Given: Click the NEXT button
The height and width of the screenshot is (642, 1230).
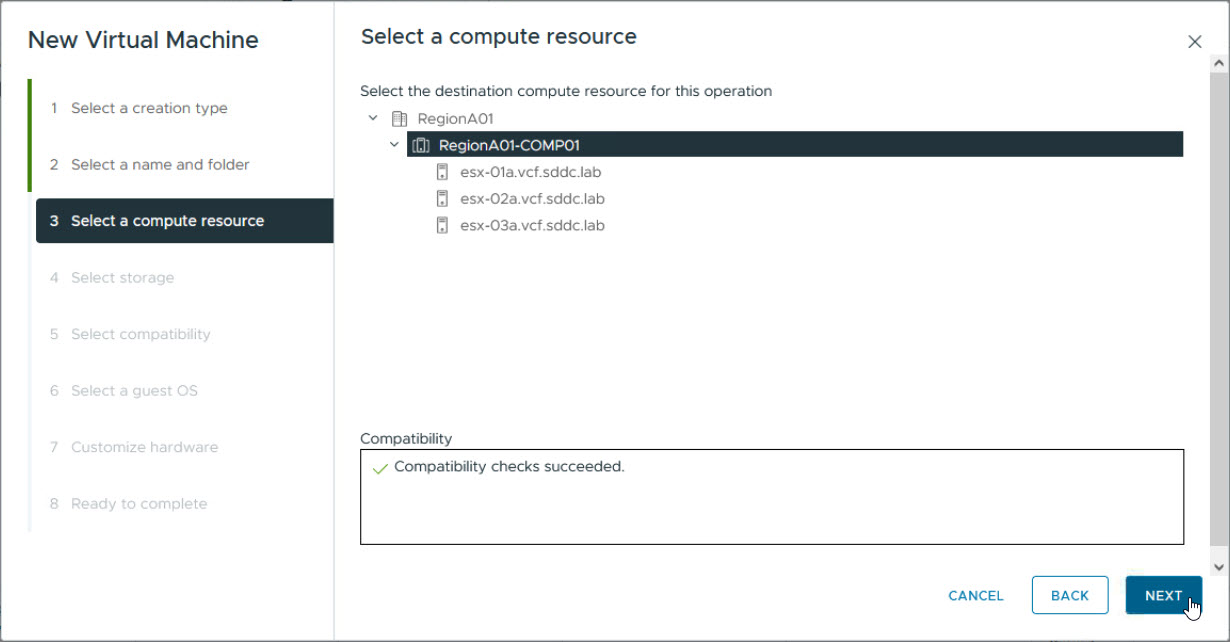Looking at the screenshot, I should [x=1164, y=595].
